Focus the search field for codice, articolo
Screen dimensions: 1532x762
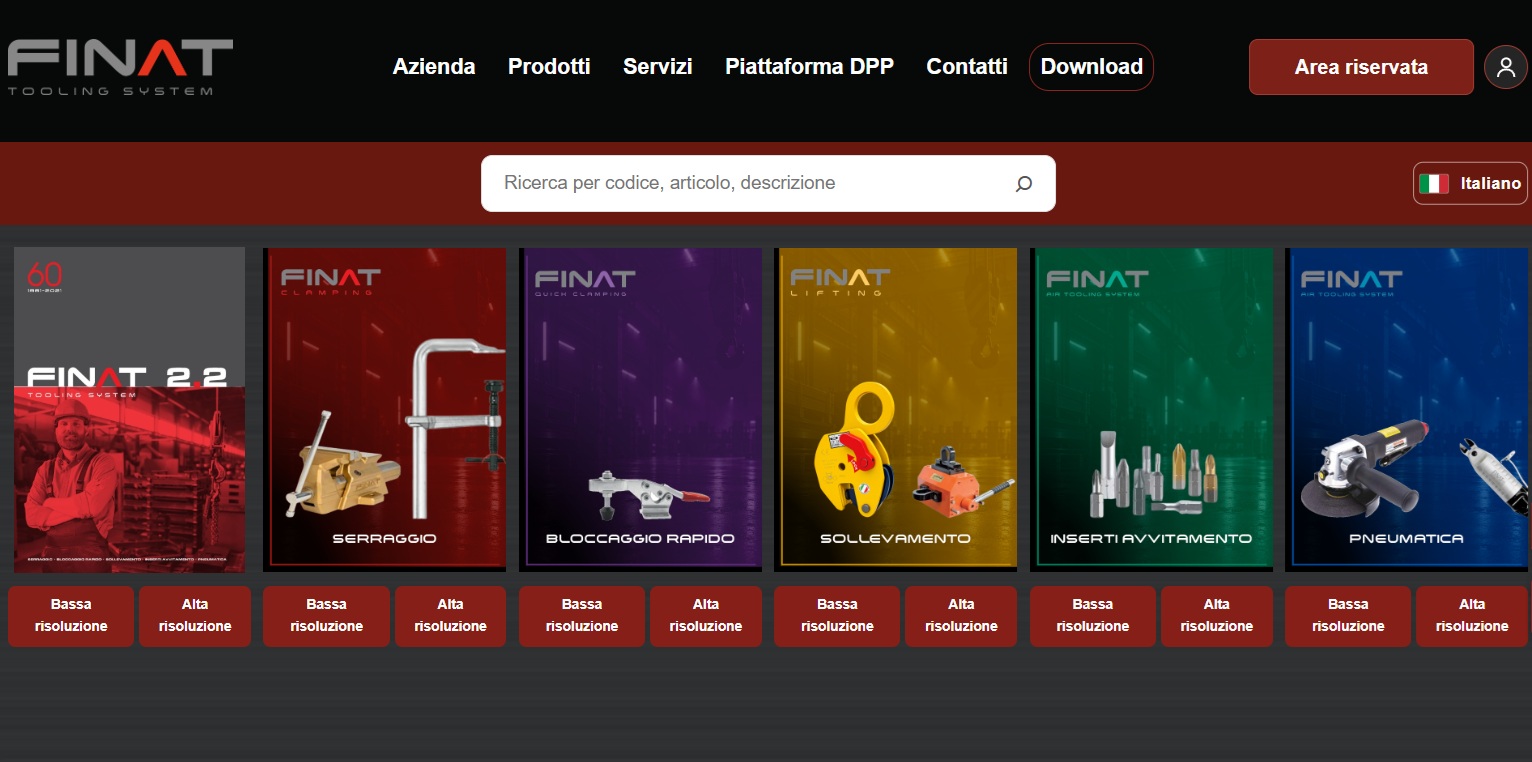(768, 183)
